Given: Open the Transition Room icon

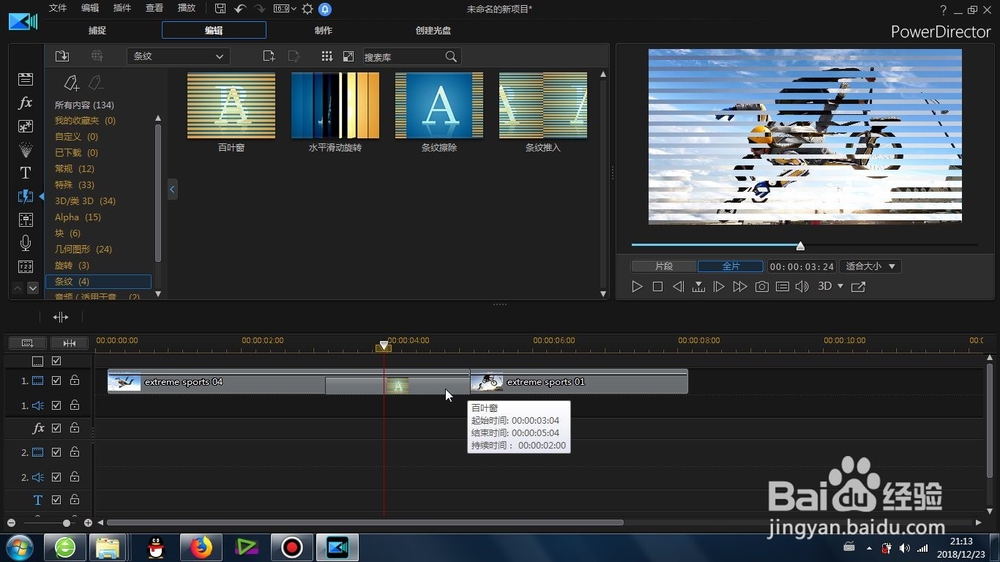Looking at the screenshot, I should pos(26,196).
